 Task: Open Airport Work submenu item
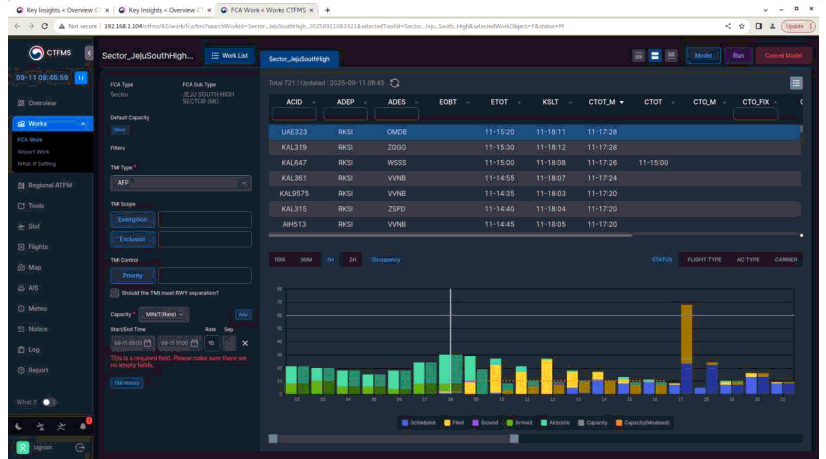click(33, 152)
